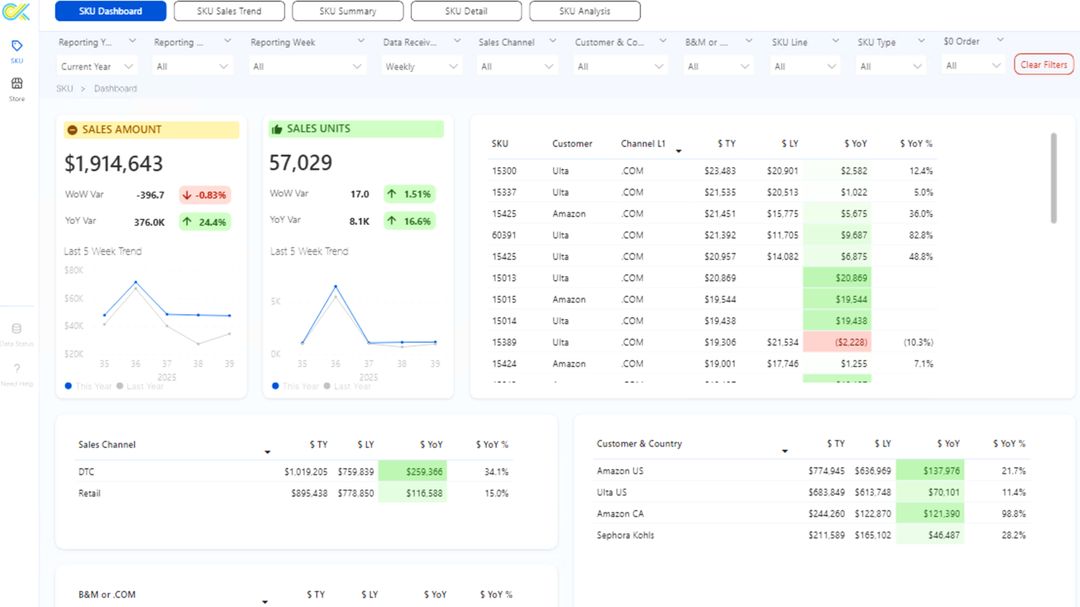This screenshot has width=1080, height=607.
Task: Click the 98.8% YoY percentage for Amazon CA
Action: tap(1013, 513)
